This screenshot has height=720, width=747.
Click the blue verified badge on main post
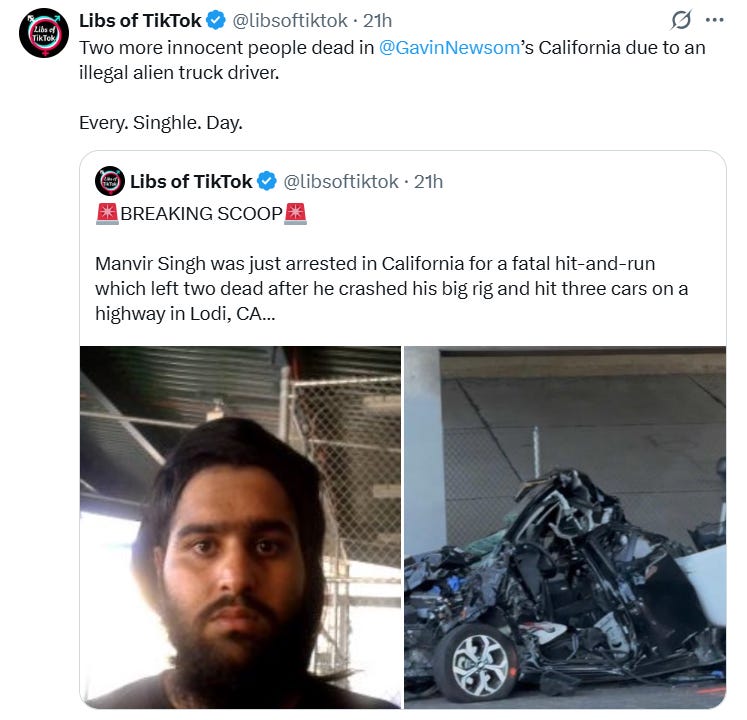216,20
